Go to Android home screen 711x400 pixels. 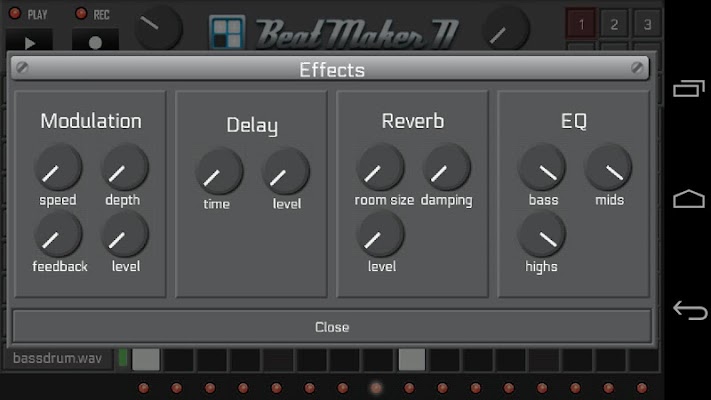point(689,199)
